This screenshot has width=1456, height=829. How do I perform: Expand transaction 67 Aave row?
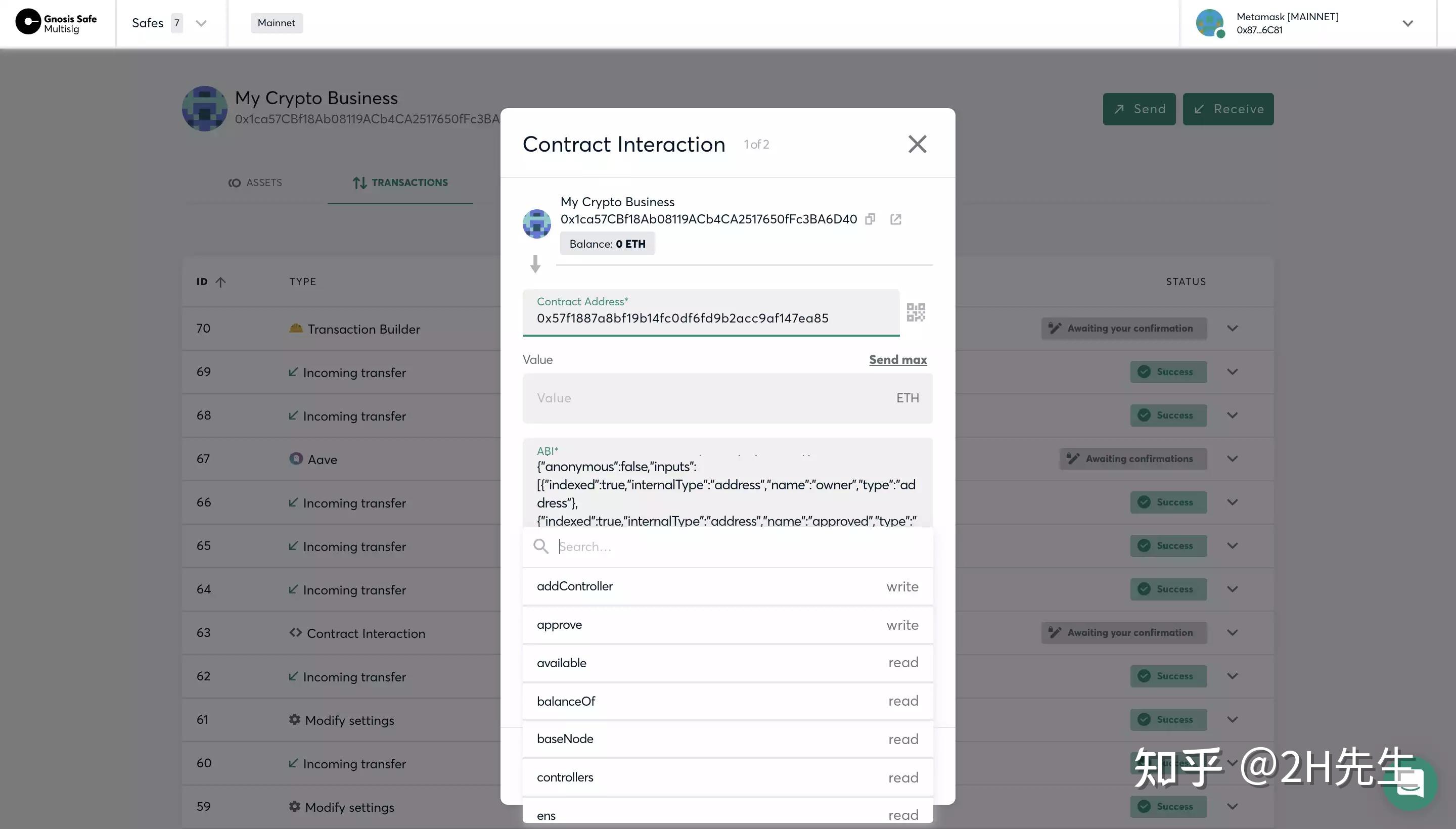pyautogui.click(x=1232, y=459)
